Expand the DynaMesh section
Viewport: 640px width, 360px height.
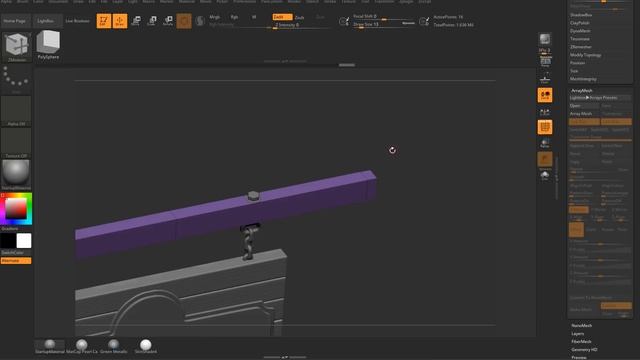[580, 31]
